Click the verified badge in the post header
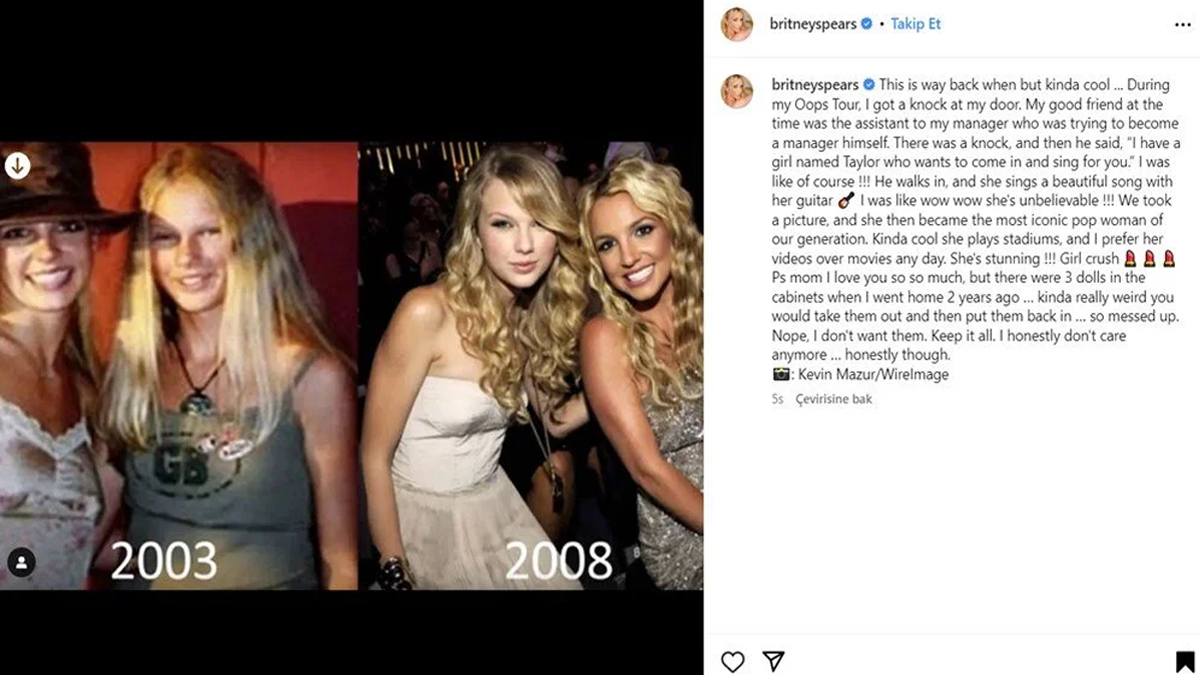 [867, 24]
